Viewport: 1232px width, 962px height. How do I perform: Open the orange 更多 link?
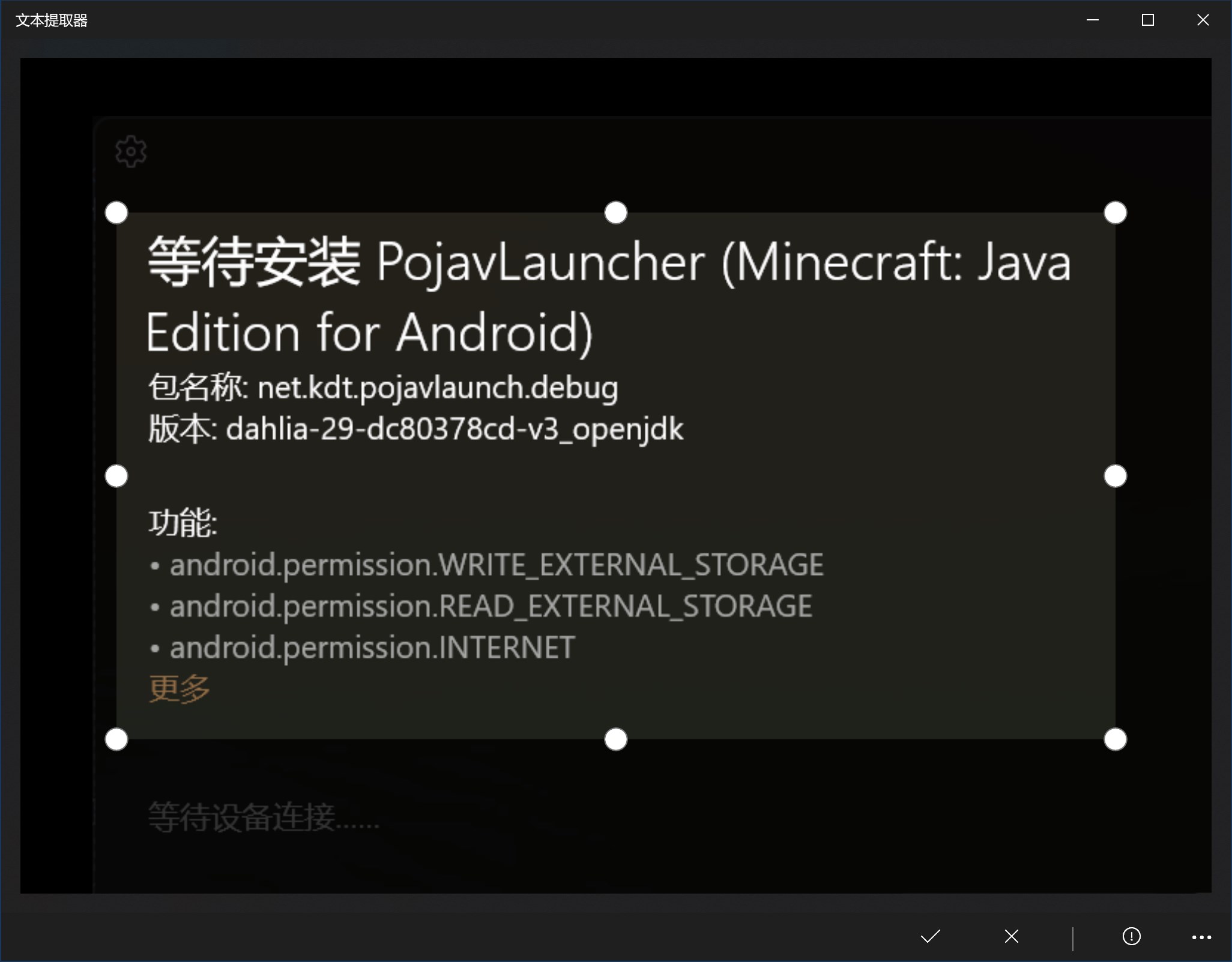180,688
